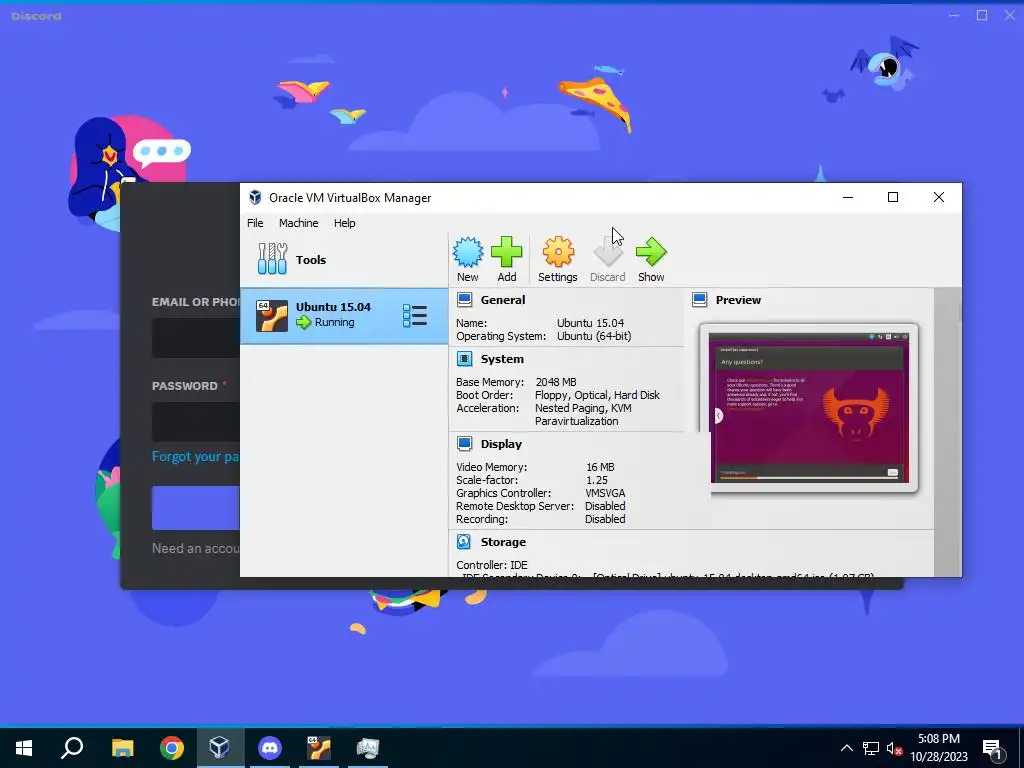Open the Storage section heading

click(x=503, y=541)
